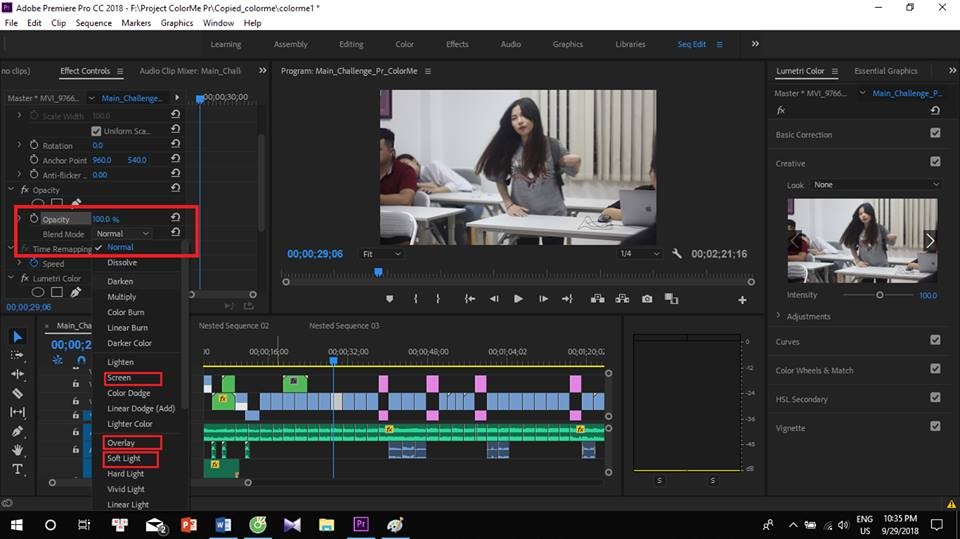Step back one frame
The width and height of the screenshot is (960, 539).
point(494,299)
